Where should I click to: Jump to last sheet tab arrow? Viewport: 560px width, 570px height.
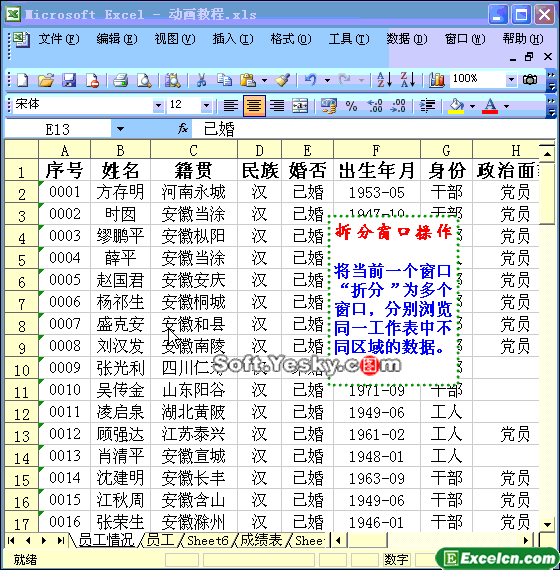[x=61, y=540]
